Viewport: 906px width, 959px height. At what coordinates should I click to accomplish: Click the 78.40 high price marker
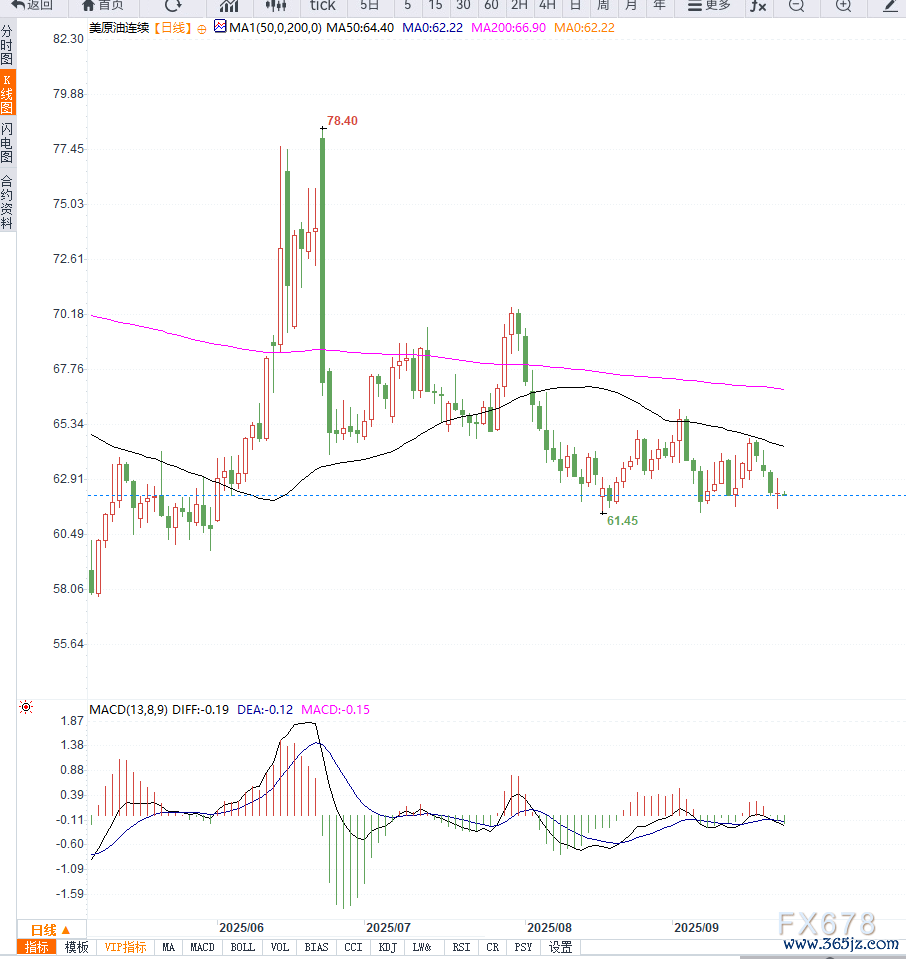coord(341,120)
